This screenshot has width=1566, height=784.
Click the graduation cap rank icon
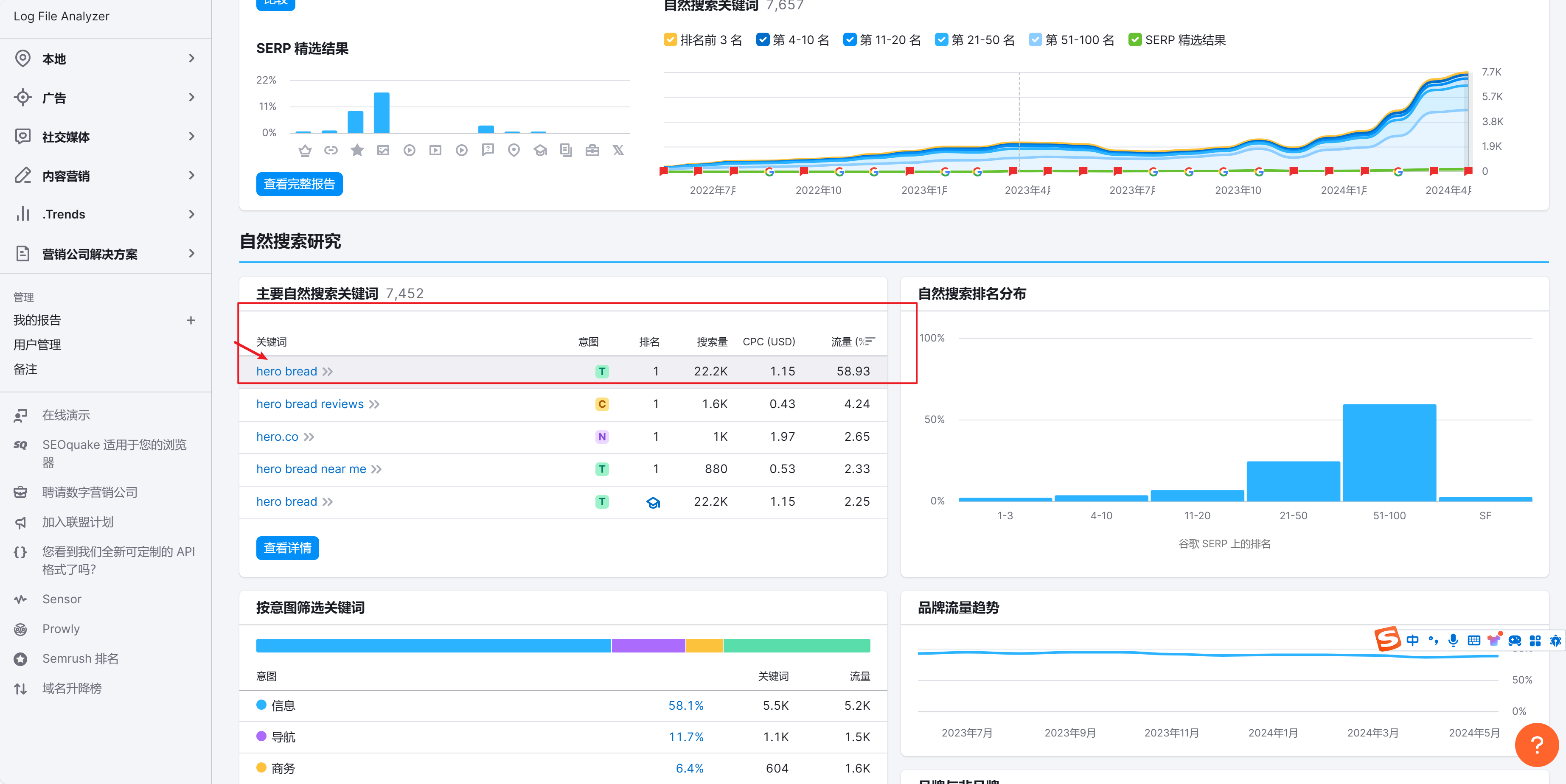click(x=653, y=502)
